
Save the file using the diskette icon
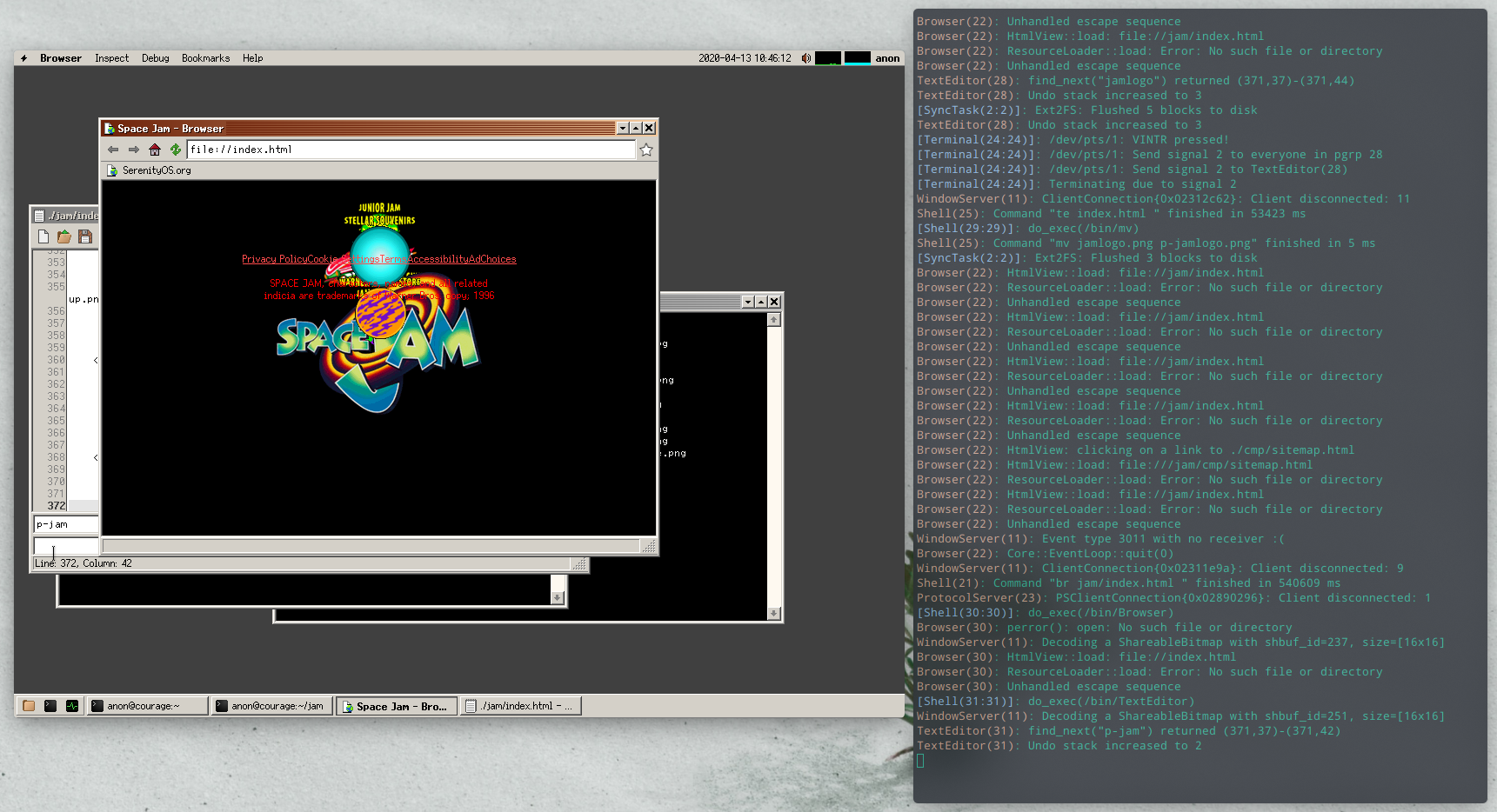point(85,236)
